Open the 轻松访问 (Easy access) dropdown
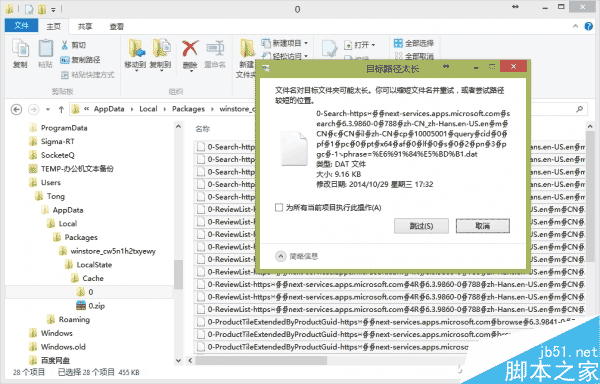Viewport: 600px width, 384px height. [x=285, y=56]
